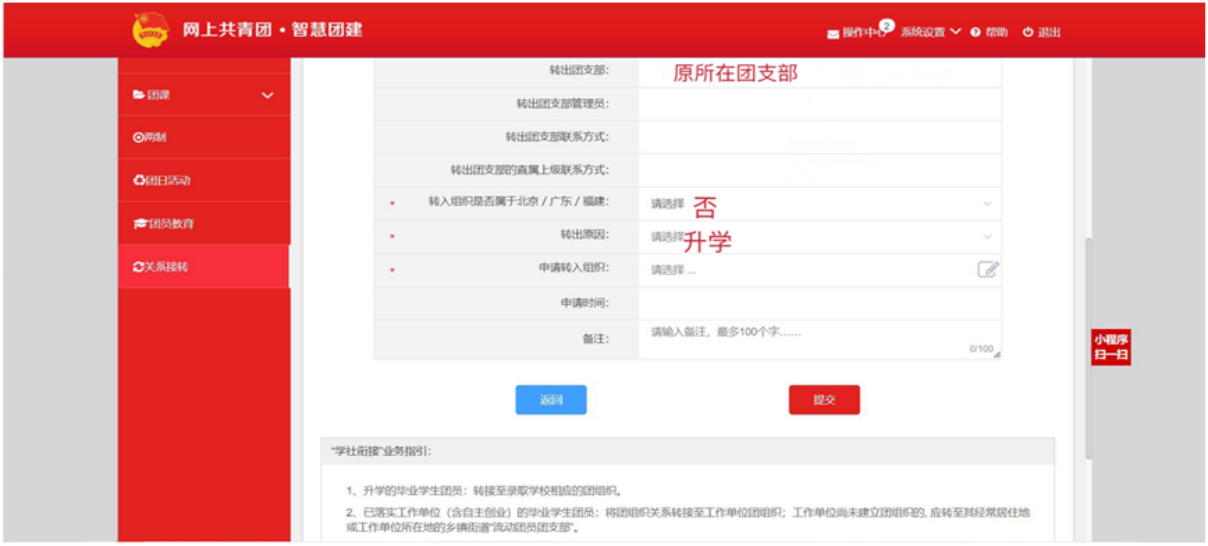Open the 转出原因 dropdown
Screen dimensions: 1208x546
point(818,237)
